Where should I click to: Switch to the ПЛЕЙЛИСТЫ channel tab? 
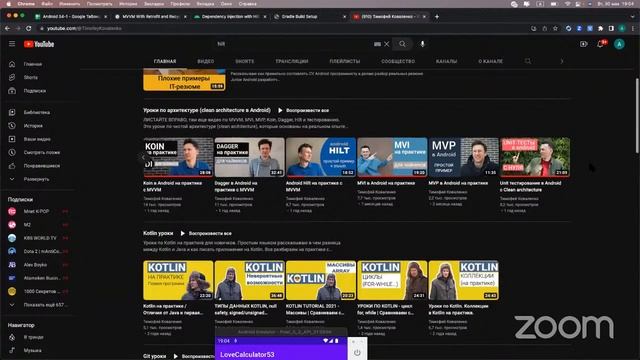(344, 61)
